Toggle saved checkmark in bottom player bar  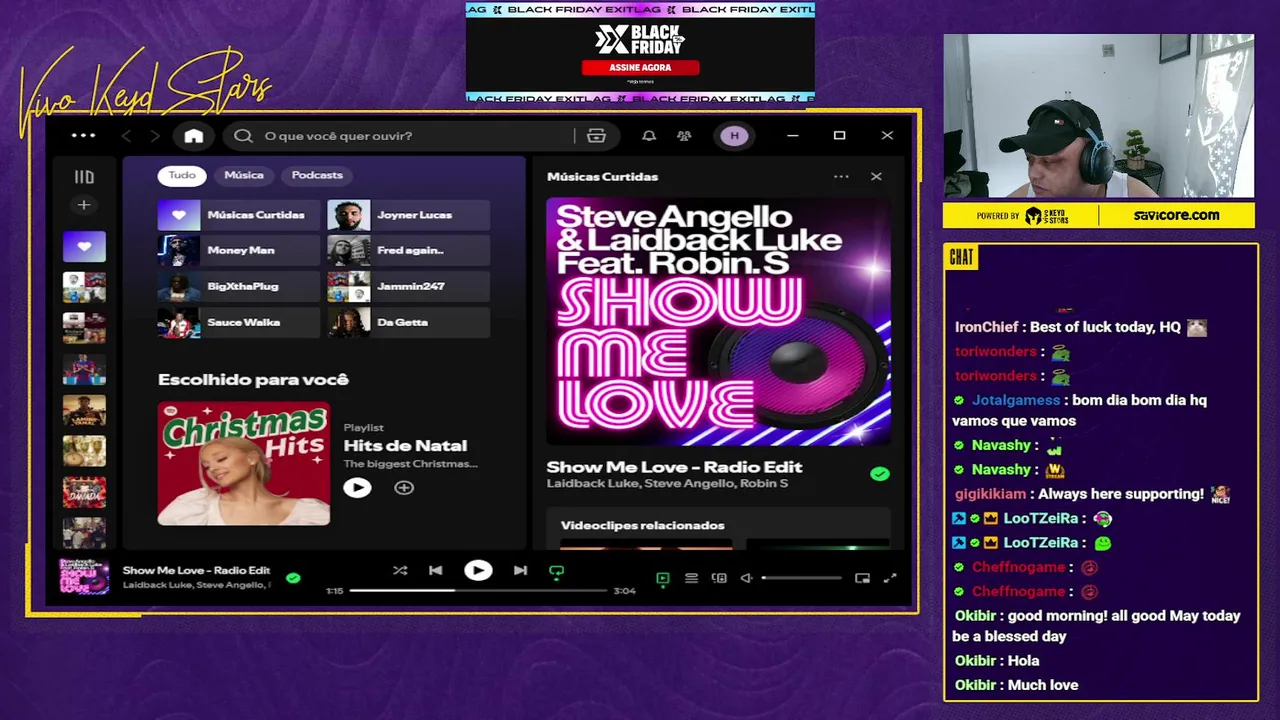pyautogui.click(x=293, y=577)
